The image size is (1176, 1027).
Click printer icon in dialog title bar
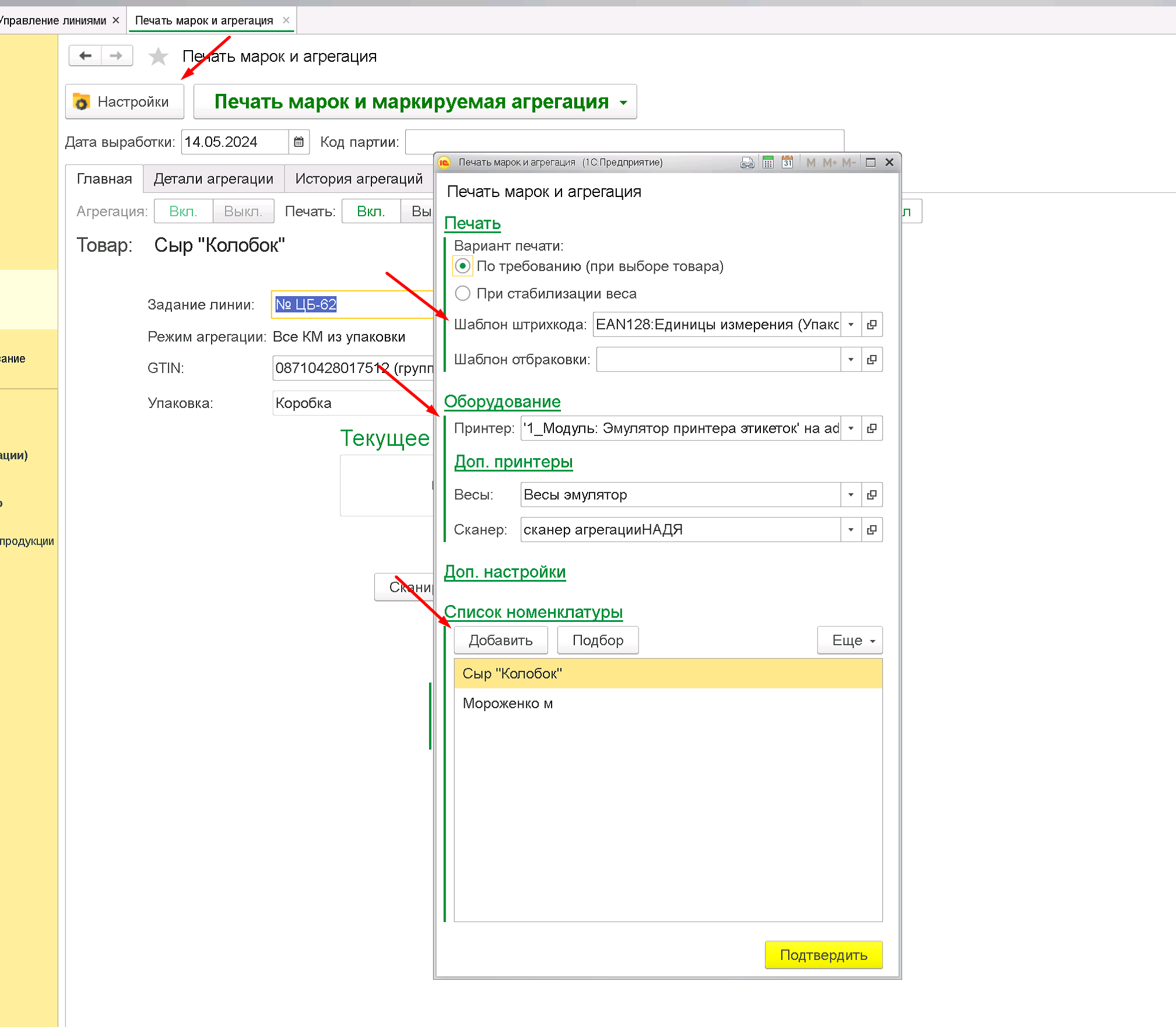(746, 163)
